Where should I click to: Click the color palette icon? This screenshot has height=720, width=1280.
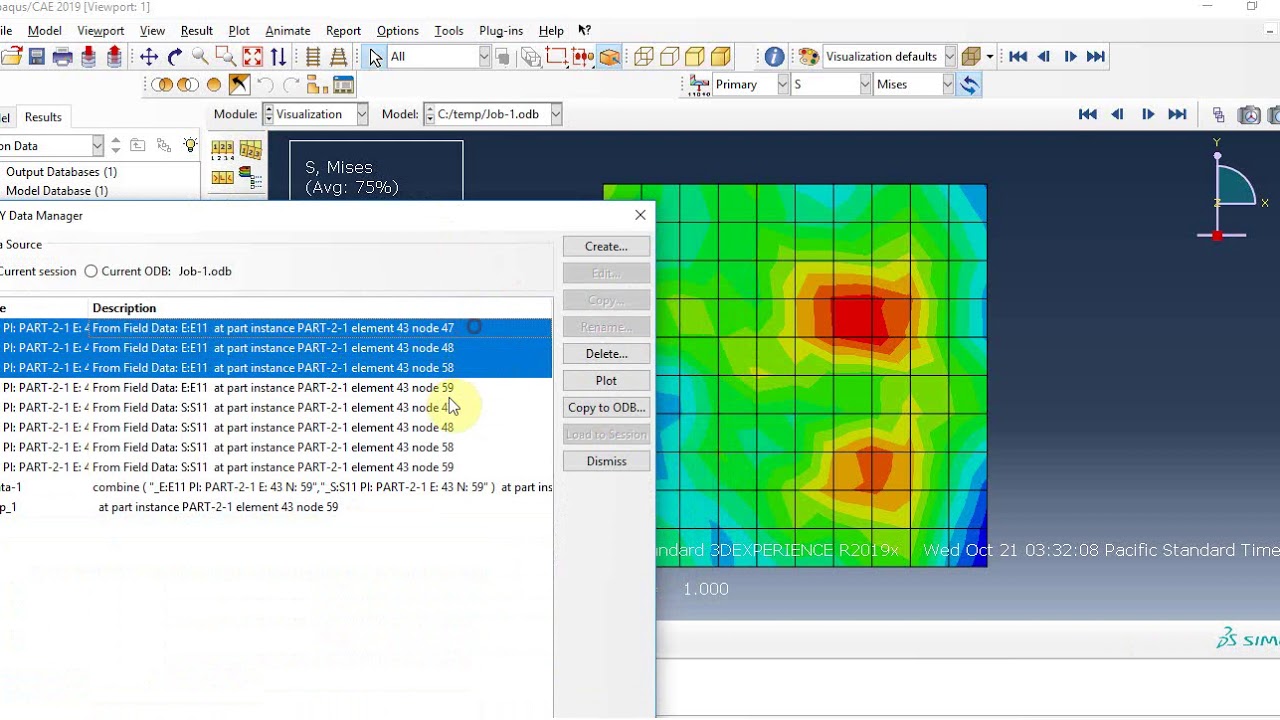[x=809, y=57]
